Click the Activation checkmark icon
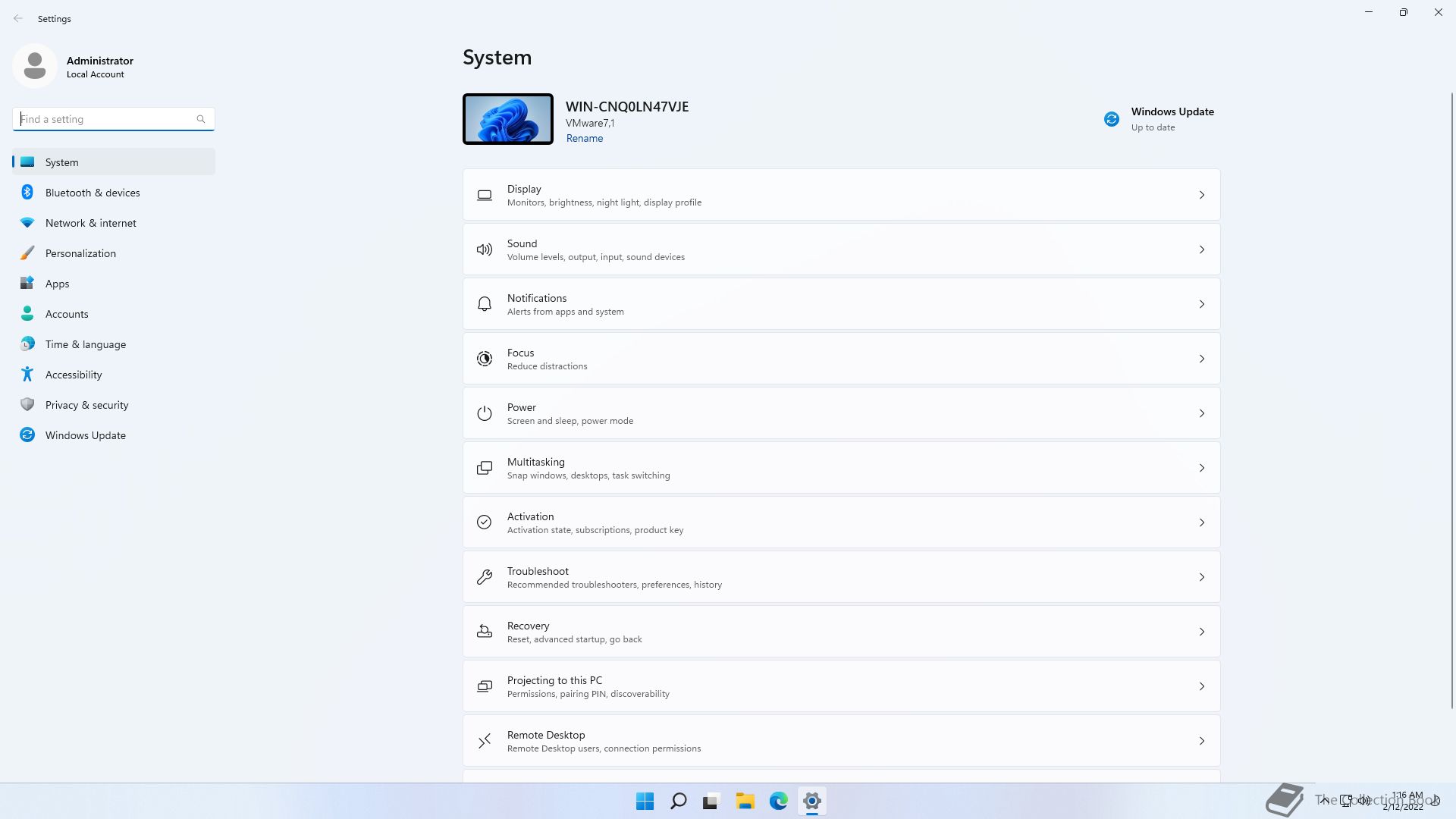The image size is (1456, 819). (x=485, y=522)
